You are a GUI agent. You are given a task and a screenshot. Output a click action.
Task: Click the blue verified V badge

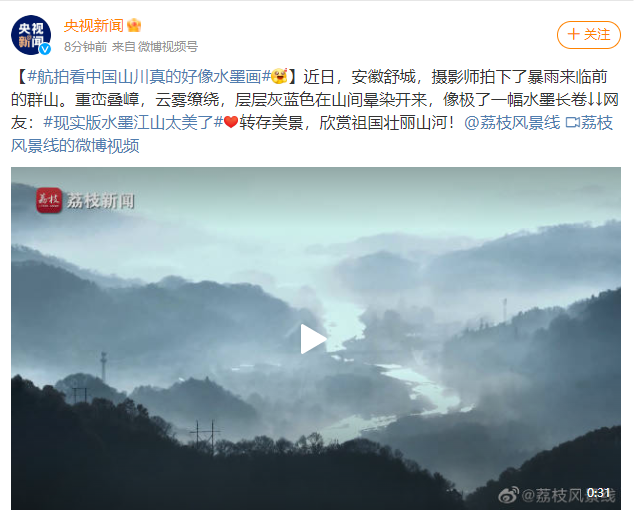(x=45, y=49)
